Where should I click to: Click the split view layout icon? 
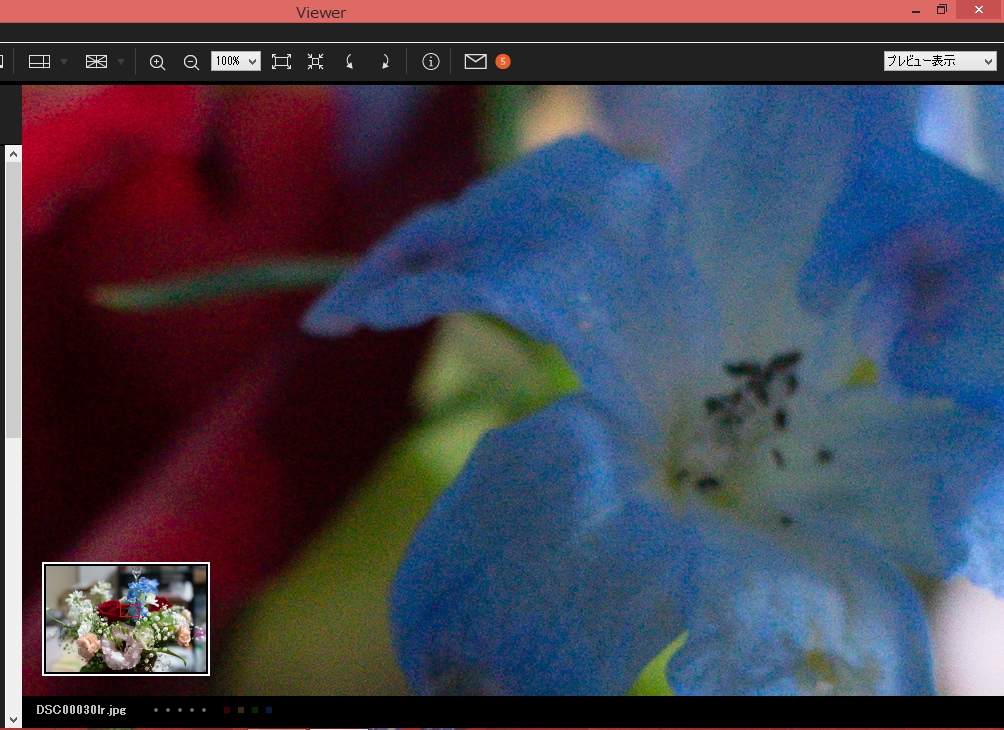point(40,61)
